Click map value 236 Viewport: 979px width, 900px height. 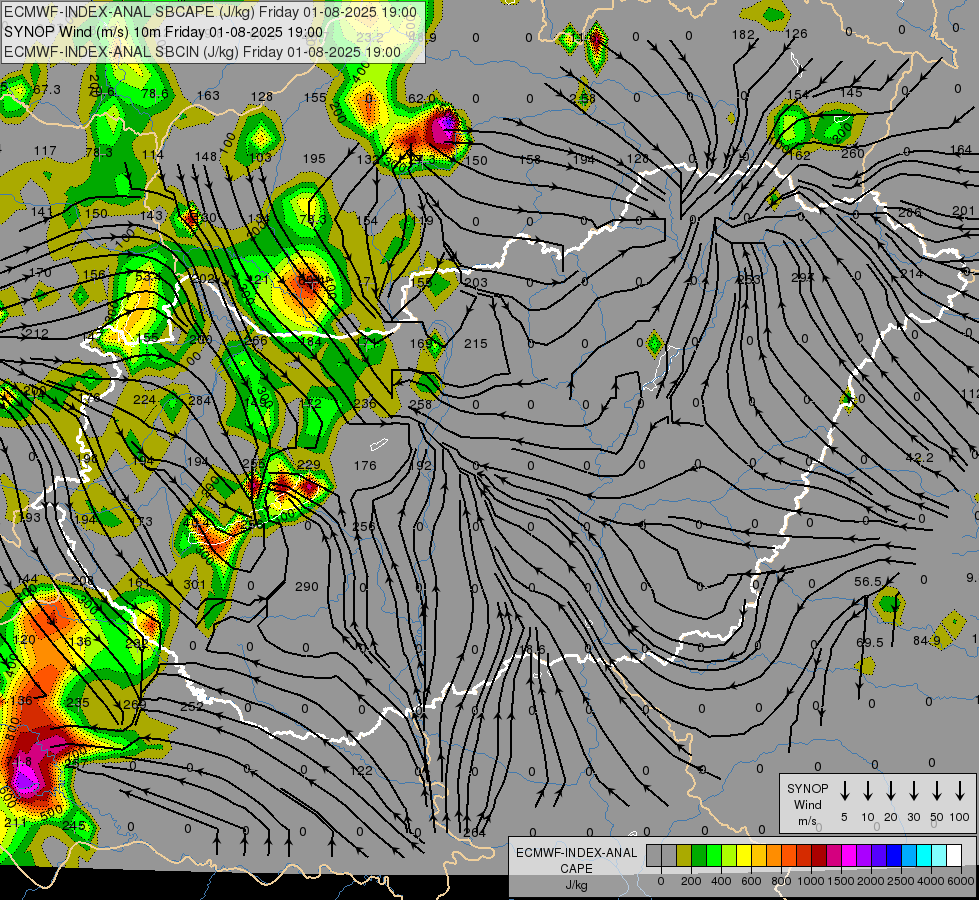click(x=365, y=403)
